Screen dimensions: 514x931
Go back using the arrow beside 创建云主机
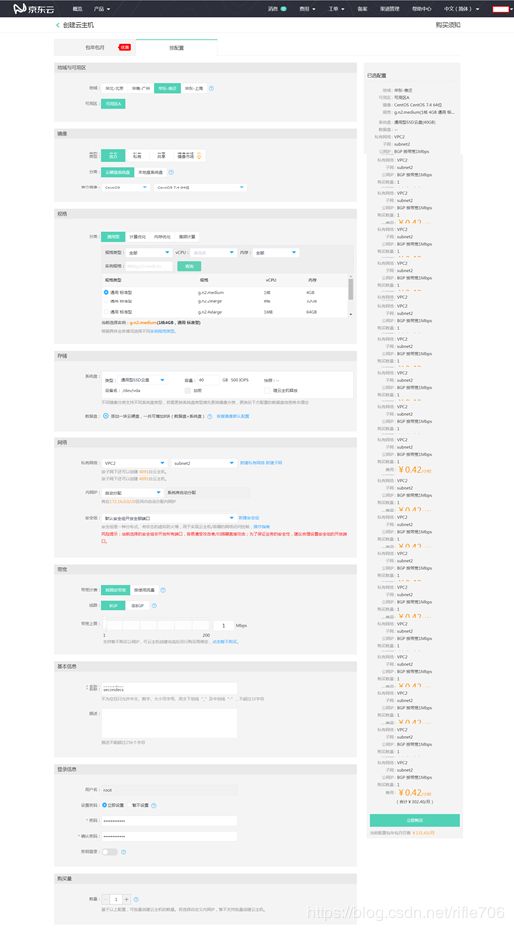click(58, 26)
